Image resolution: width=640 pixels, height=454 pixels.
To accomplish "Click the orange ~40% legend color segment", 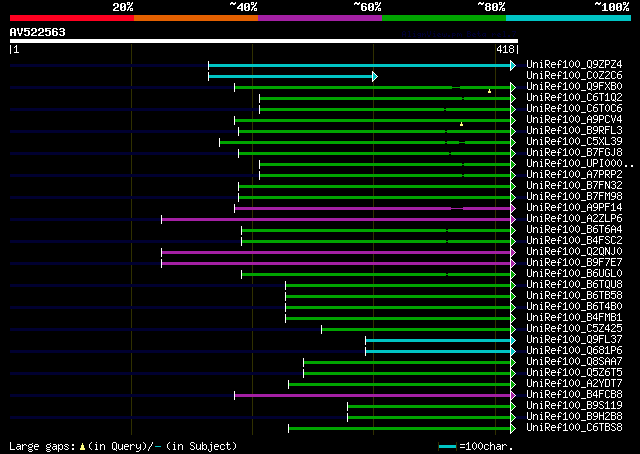I will [196, 18].
